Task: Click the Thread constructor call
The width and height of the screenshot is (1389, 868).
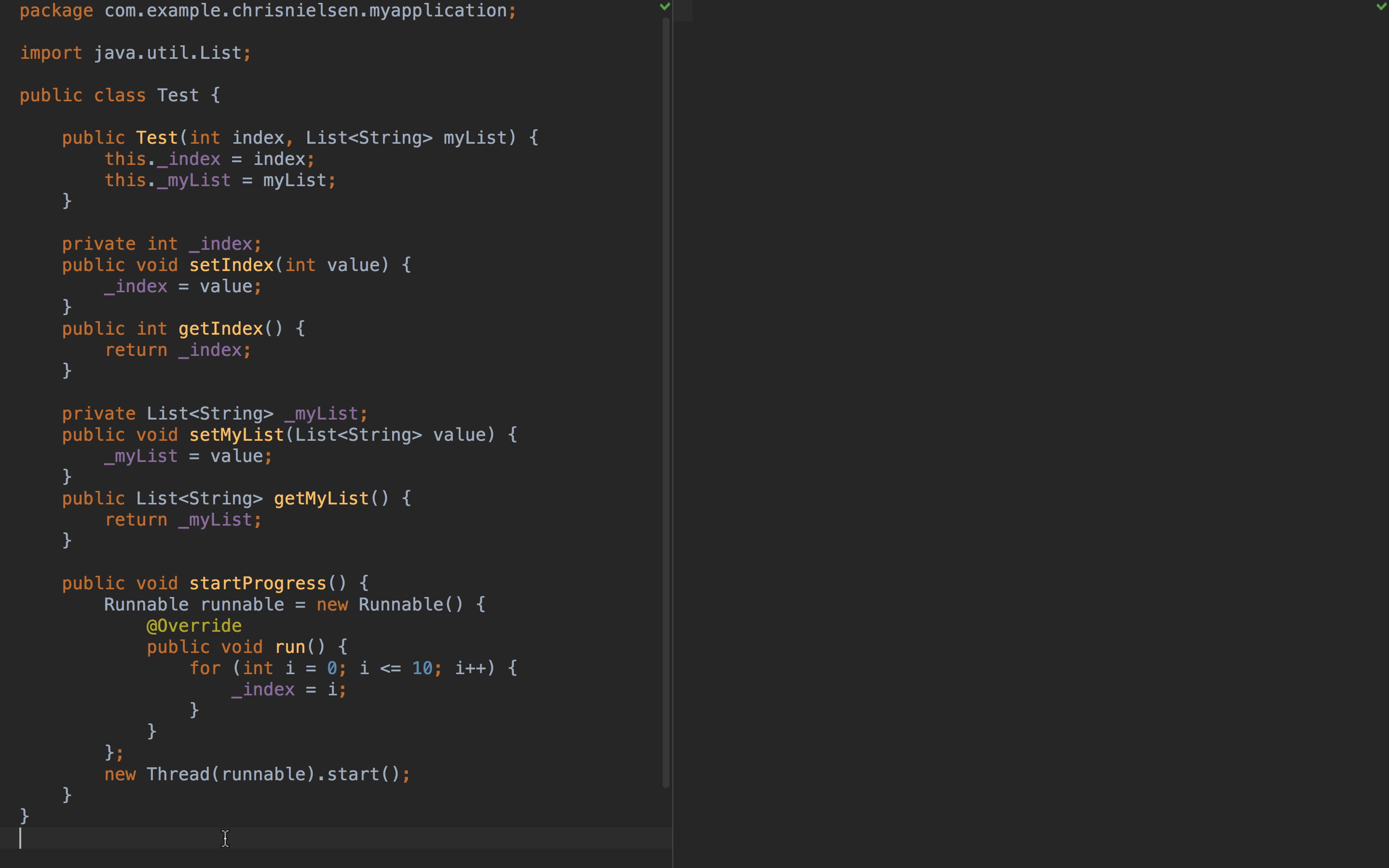Action: point(178,774)
